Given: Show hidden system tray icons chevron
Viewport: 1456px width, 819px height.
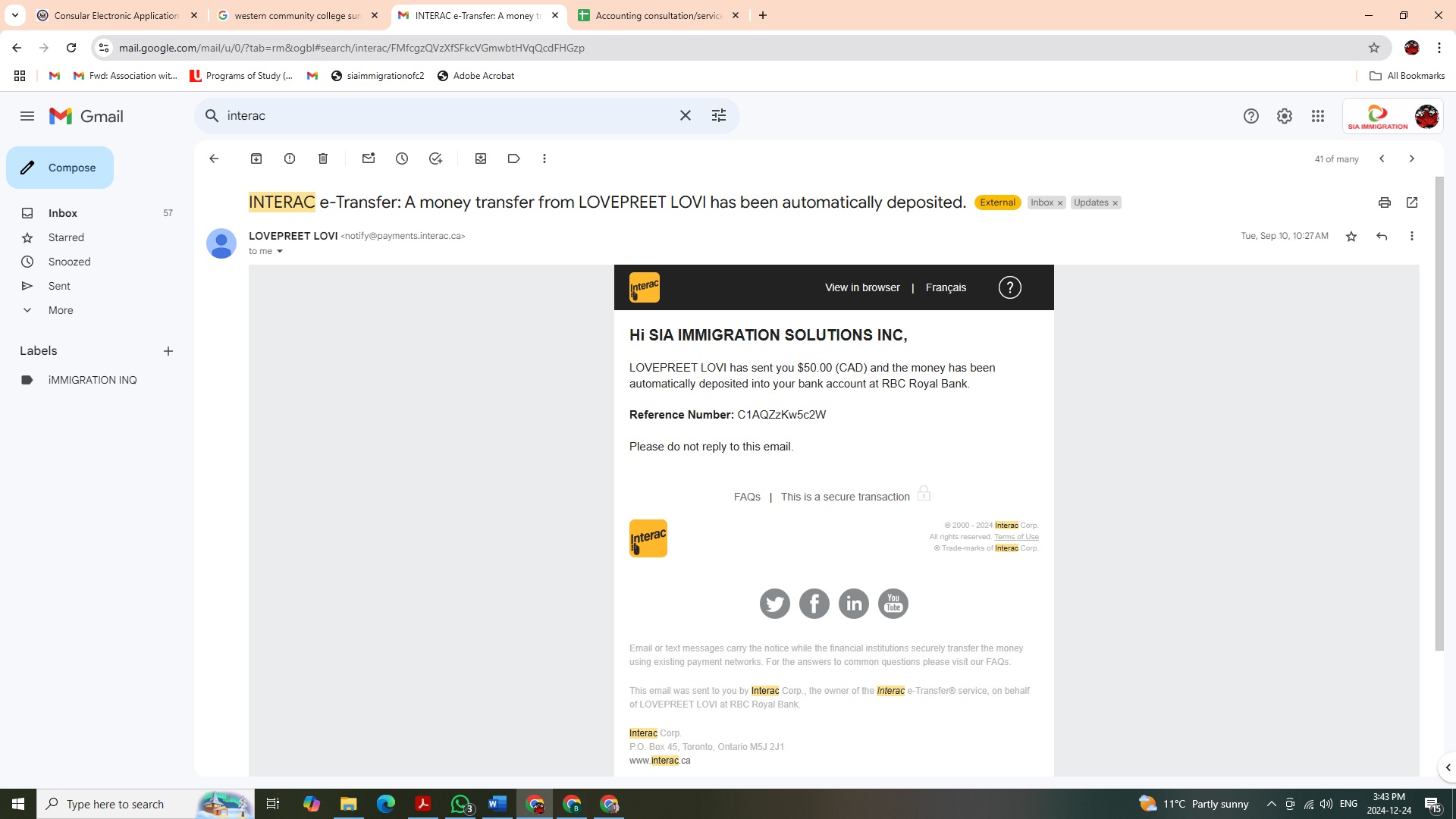Looking at the screenshot, I should point(1272,804).
